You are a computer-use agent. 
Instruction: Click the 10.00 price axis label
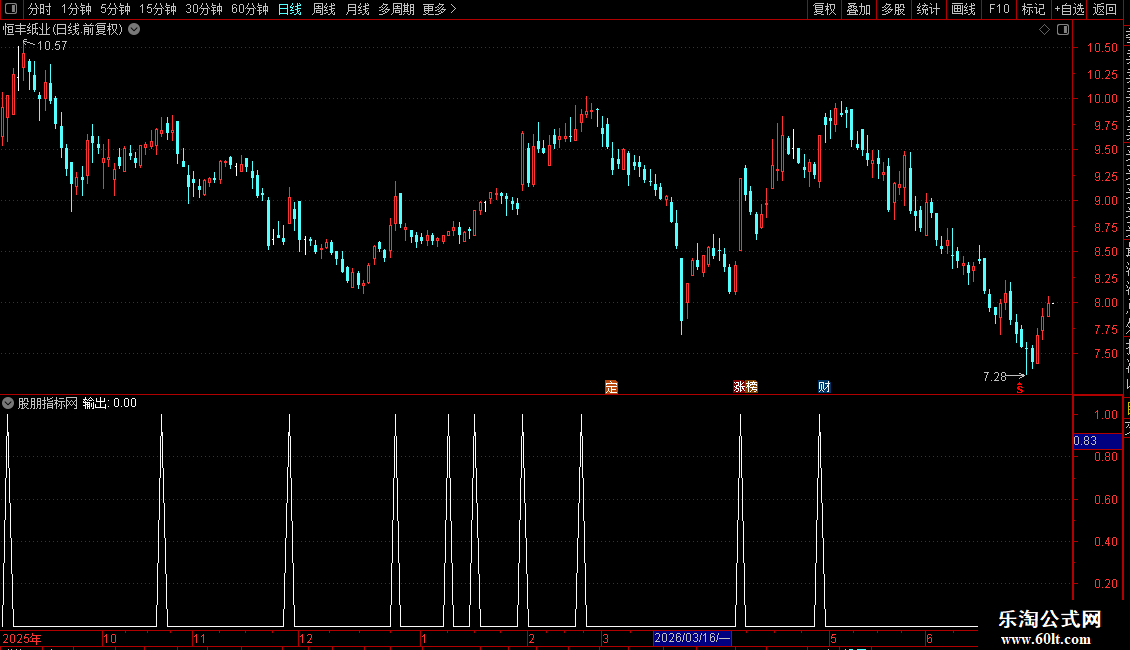coord(1102,99)
